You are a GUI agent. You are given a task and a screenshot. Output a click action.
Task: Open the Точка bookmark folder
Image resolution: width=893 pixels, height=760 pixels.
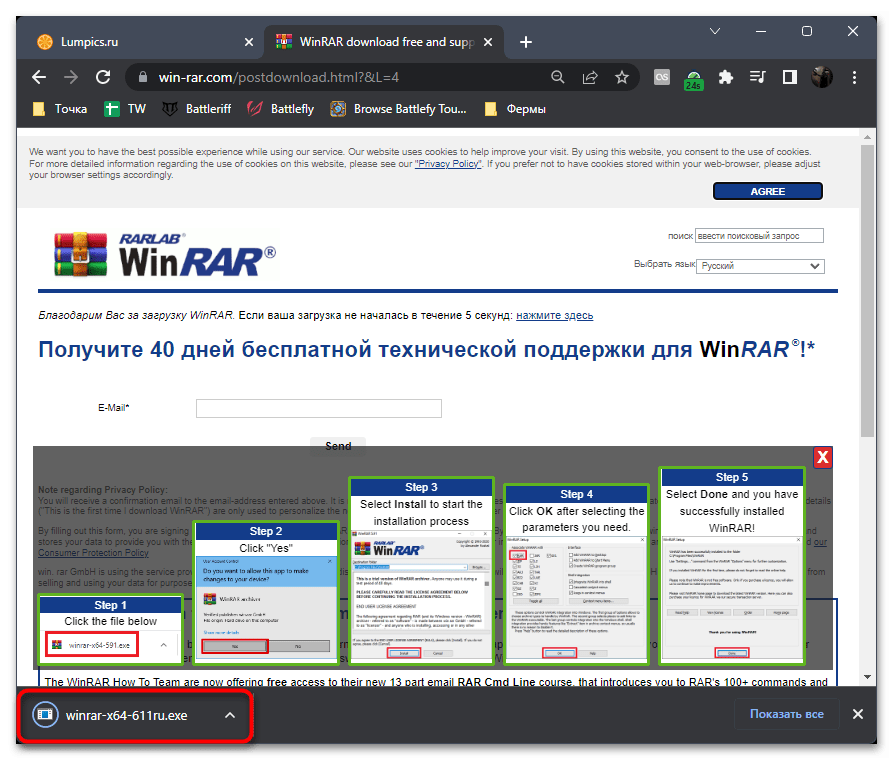coord(60,109)
